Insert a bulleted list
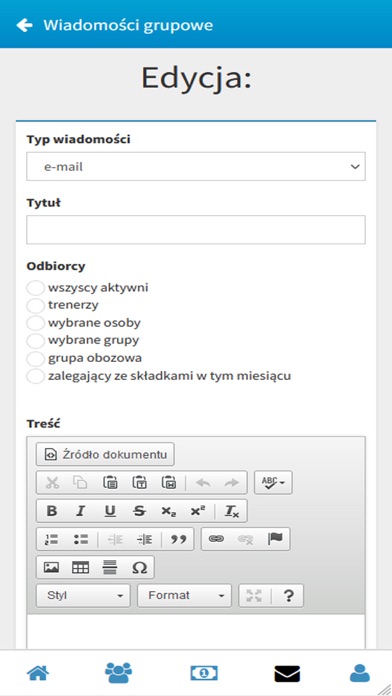This screenshot has width=392, height=696. point(81,539)
